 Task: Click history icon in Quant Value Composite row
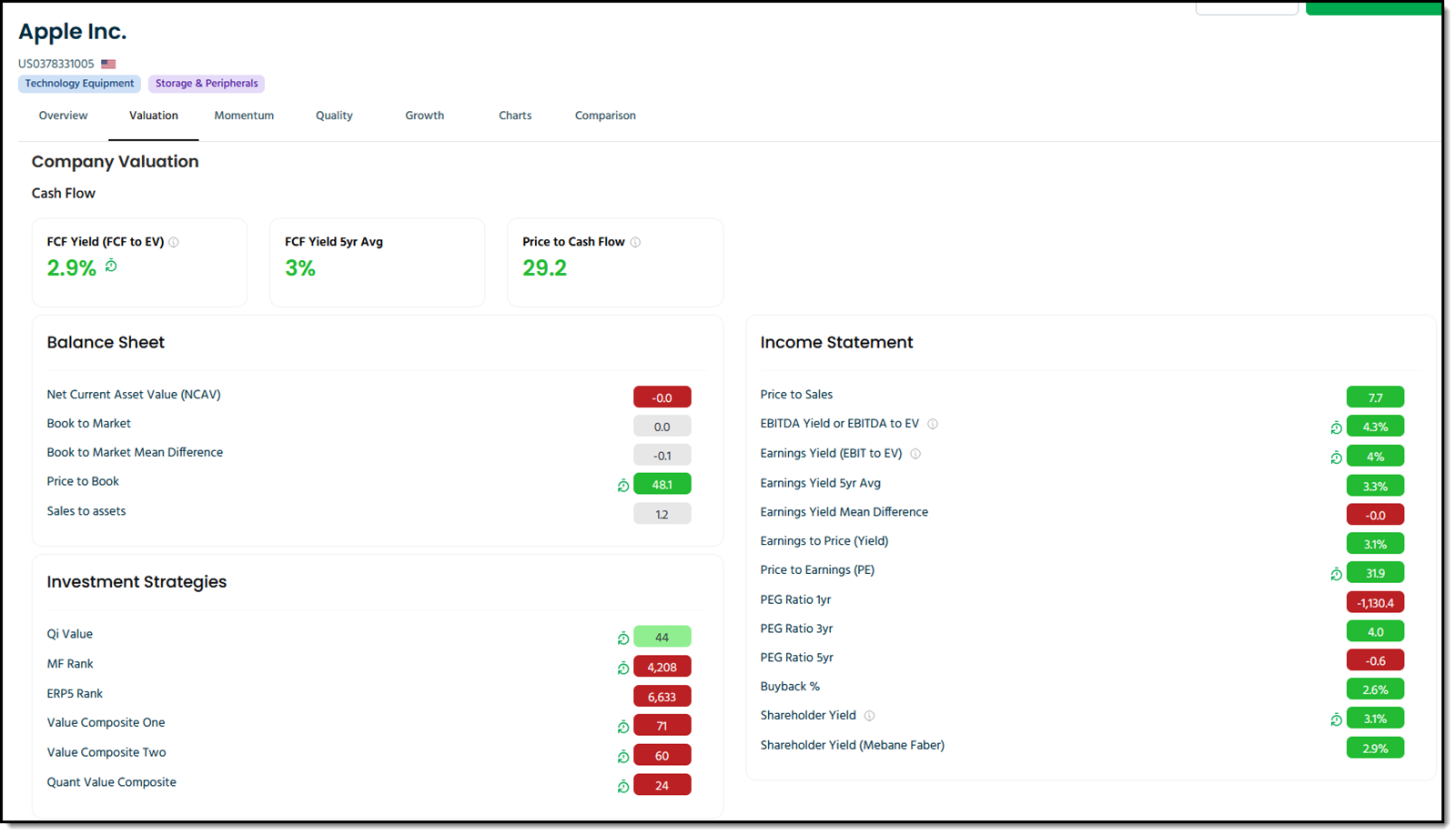623,787
